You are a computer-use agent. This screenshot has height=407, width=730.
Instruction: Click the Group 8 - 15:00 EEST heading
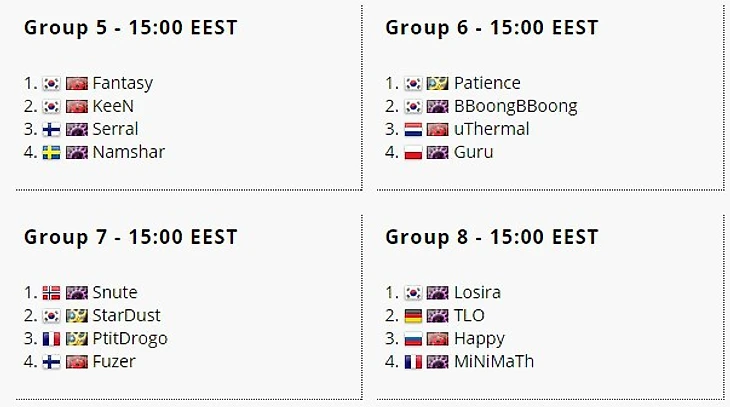point(492,237)
